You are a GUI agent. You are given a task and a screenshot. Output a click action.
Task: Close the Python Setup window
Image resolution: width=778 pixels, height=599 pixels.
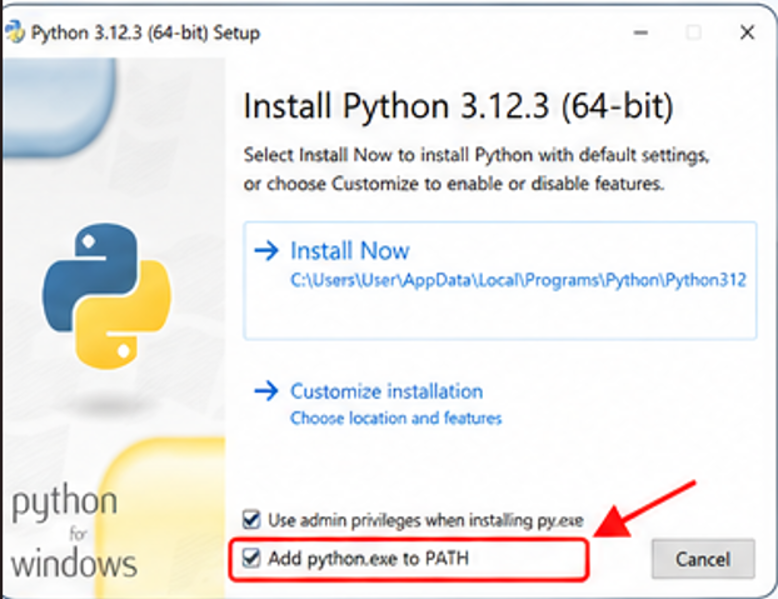[x=747, y=33]
